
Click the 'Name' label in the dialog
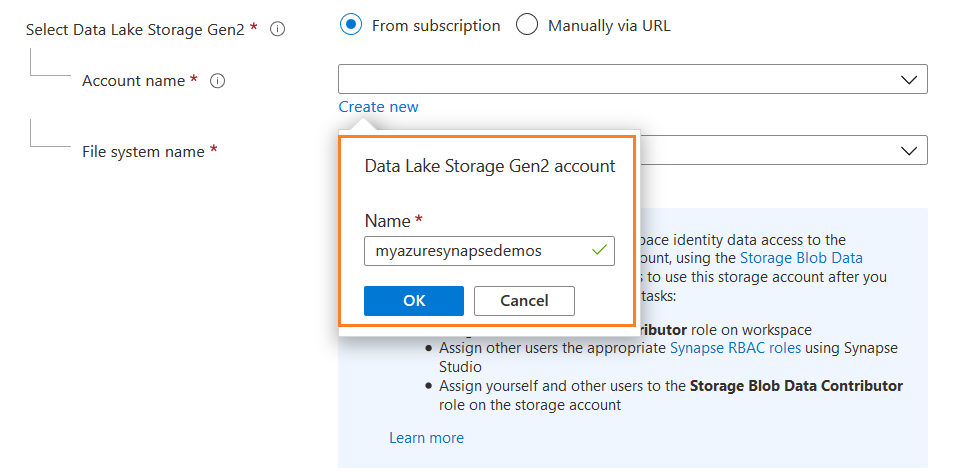[388, 221]
